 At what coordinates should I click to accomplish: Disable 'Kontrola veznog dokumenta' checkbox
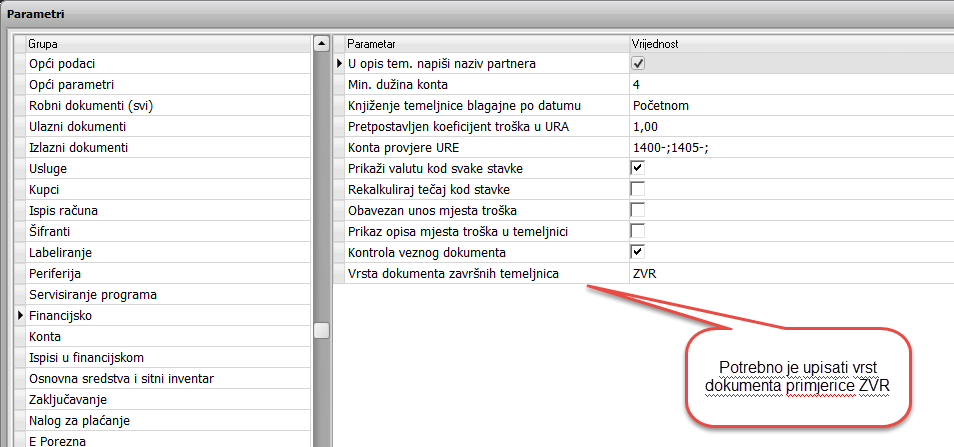click(638, 252)
